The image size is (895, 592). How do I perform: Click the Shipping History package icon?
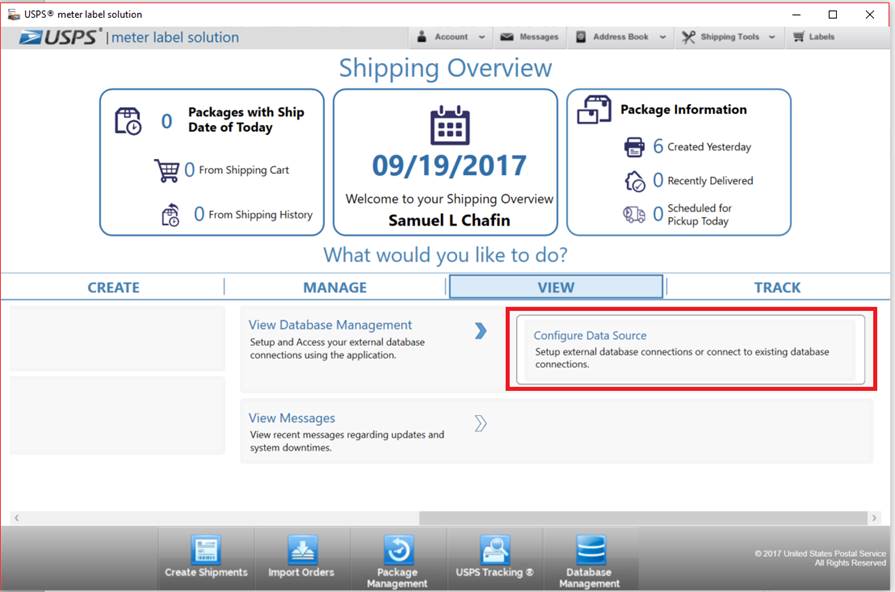pos(170,215)
